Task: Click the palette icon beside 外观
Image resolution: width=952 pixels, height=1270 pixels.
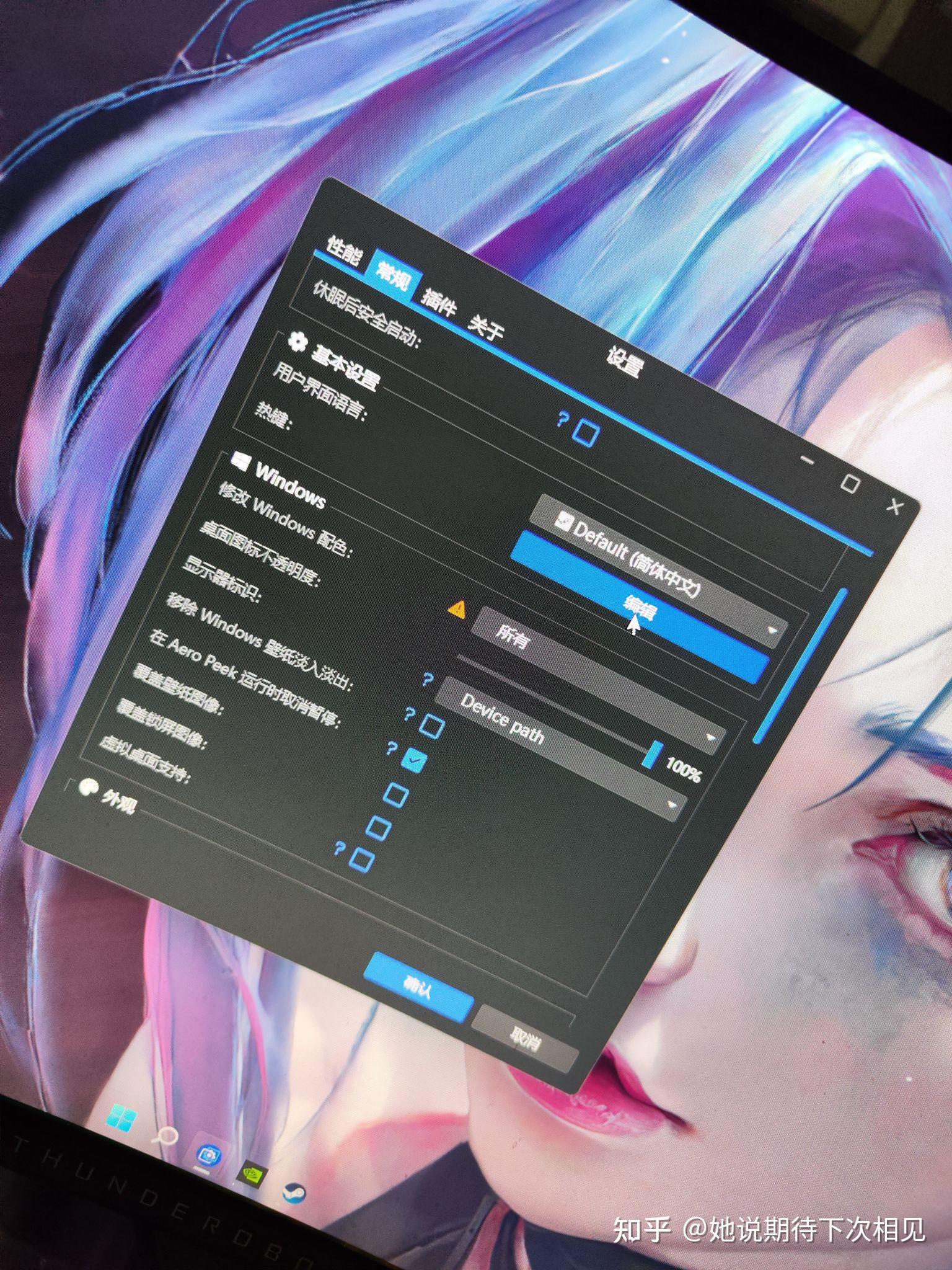Action: click(x=88, y=788)
